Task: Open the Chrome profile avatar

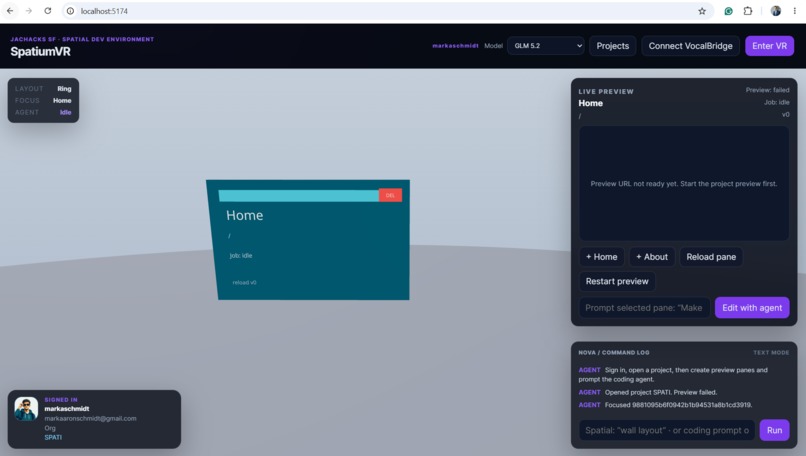Action: tap(776, 11)
